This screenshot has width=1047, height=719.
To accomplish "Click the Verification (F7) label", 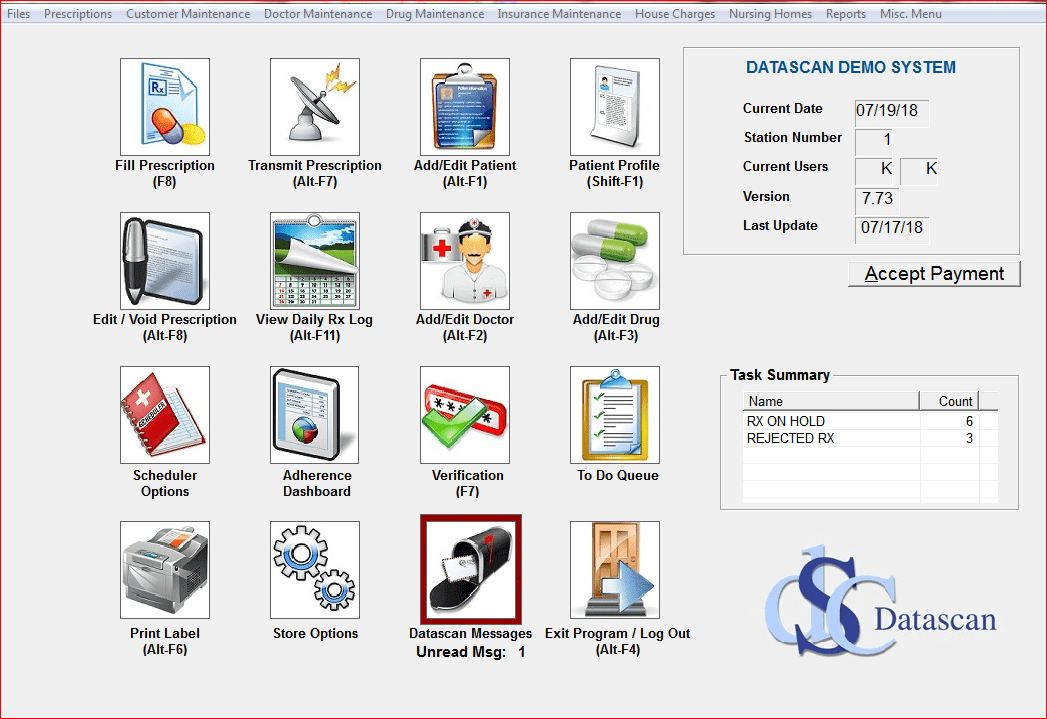I will [467, 483].
